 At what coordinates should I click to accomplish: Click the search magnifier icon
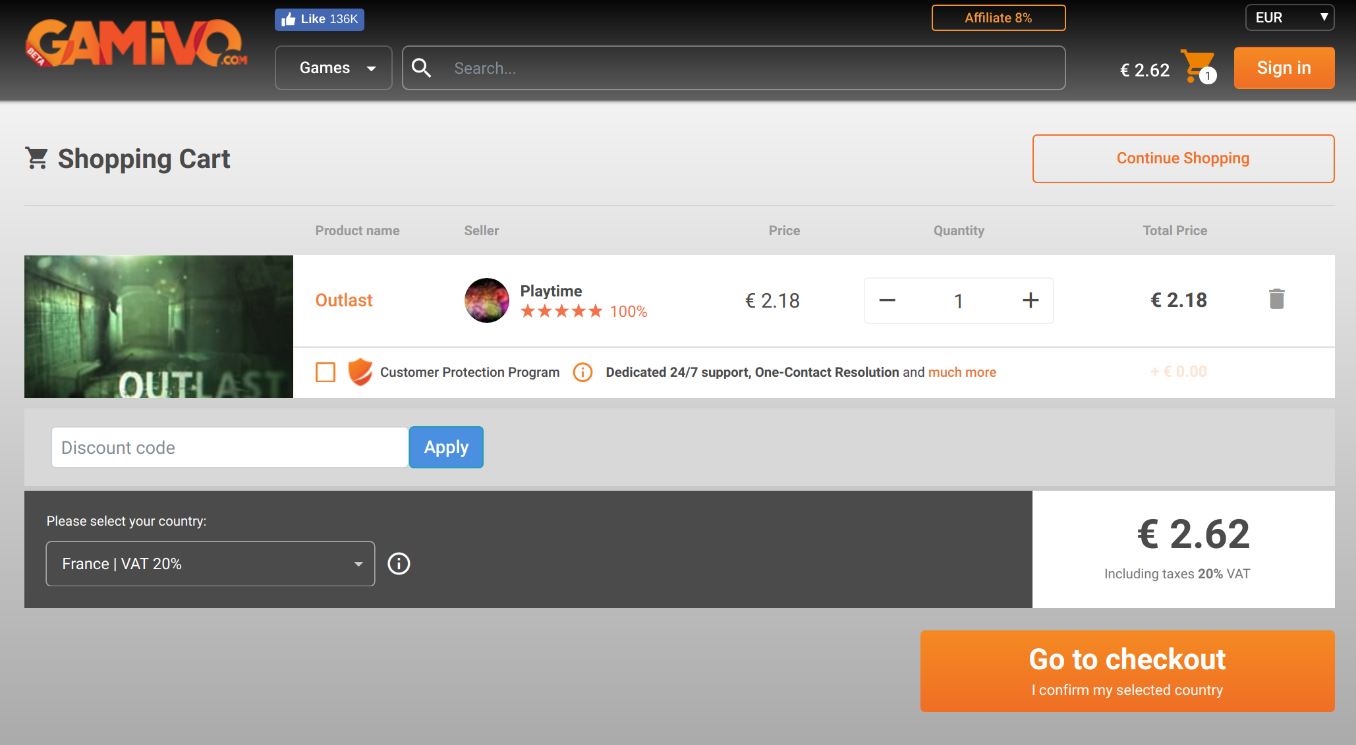pos(422,68)
